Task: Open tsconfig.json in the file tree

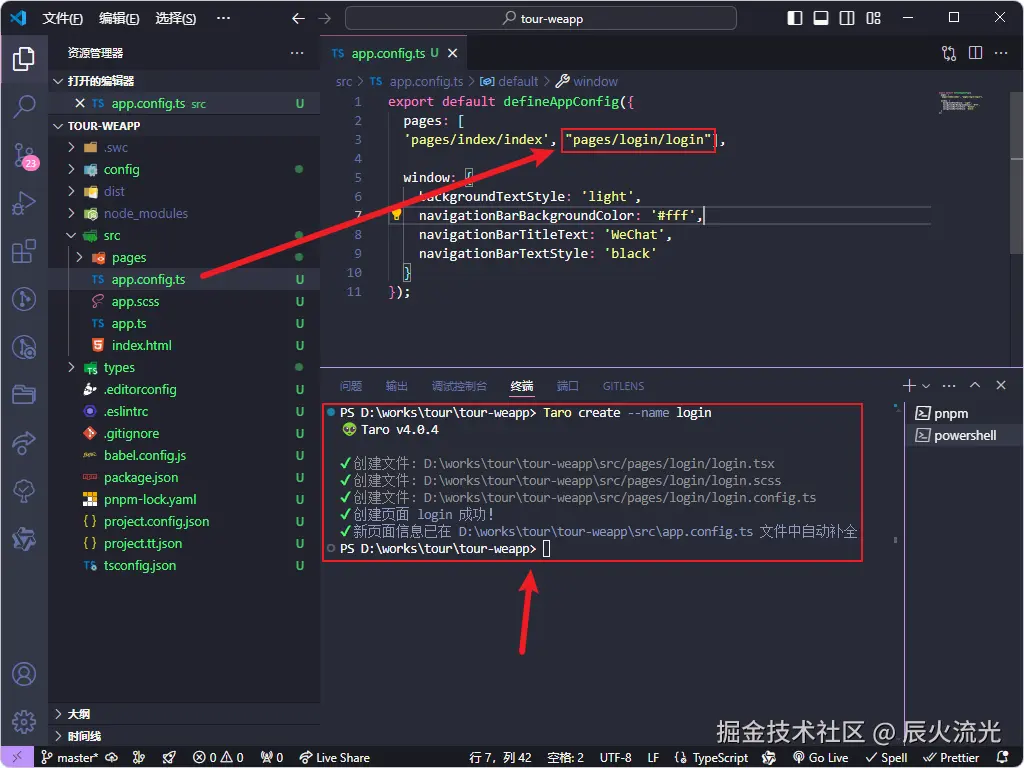Action: tap(140, 566)
